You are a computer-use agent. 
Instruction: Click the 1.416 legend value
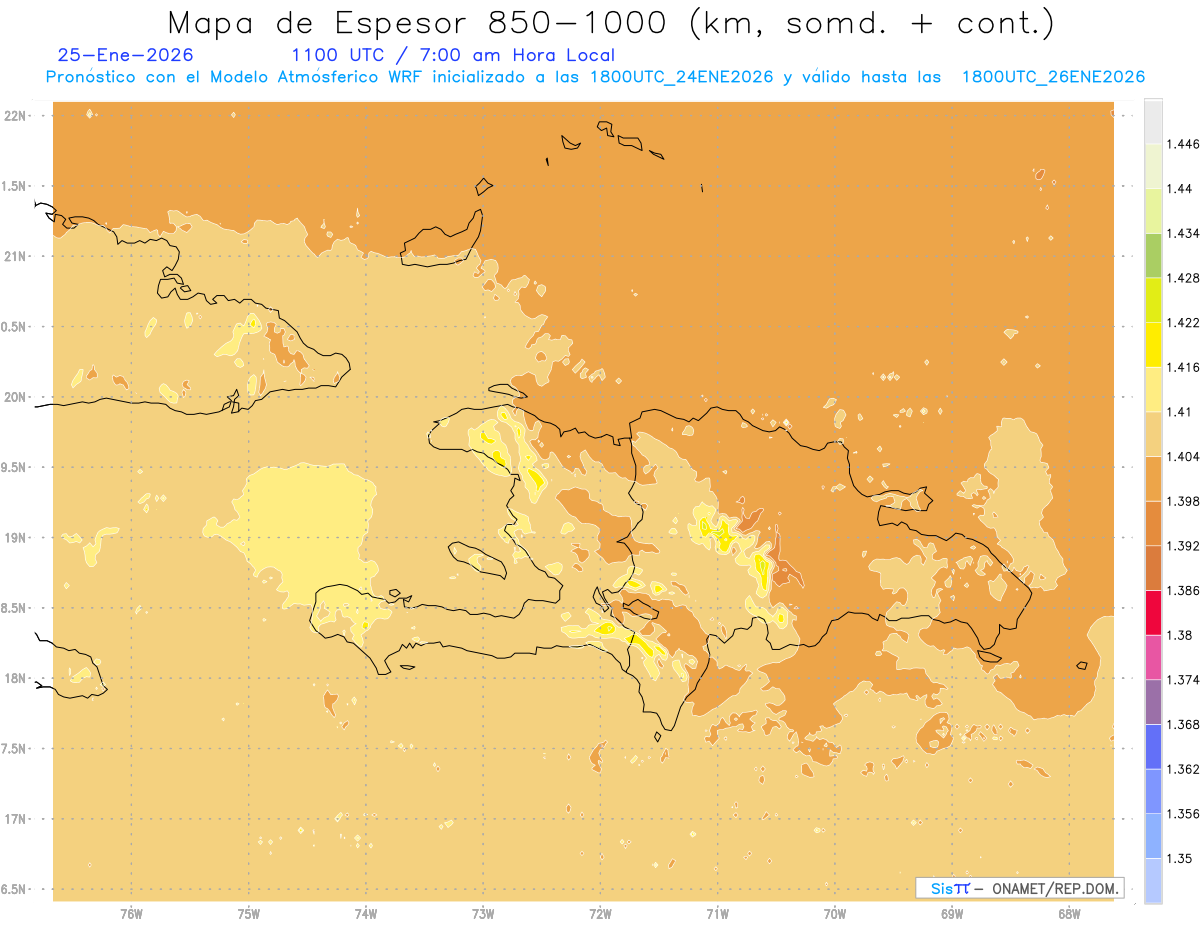[1183, 368]
